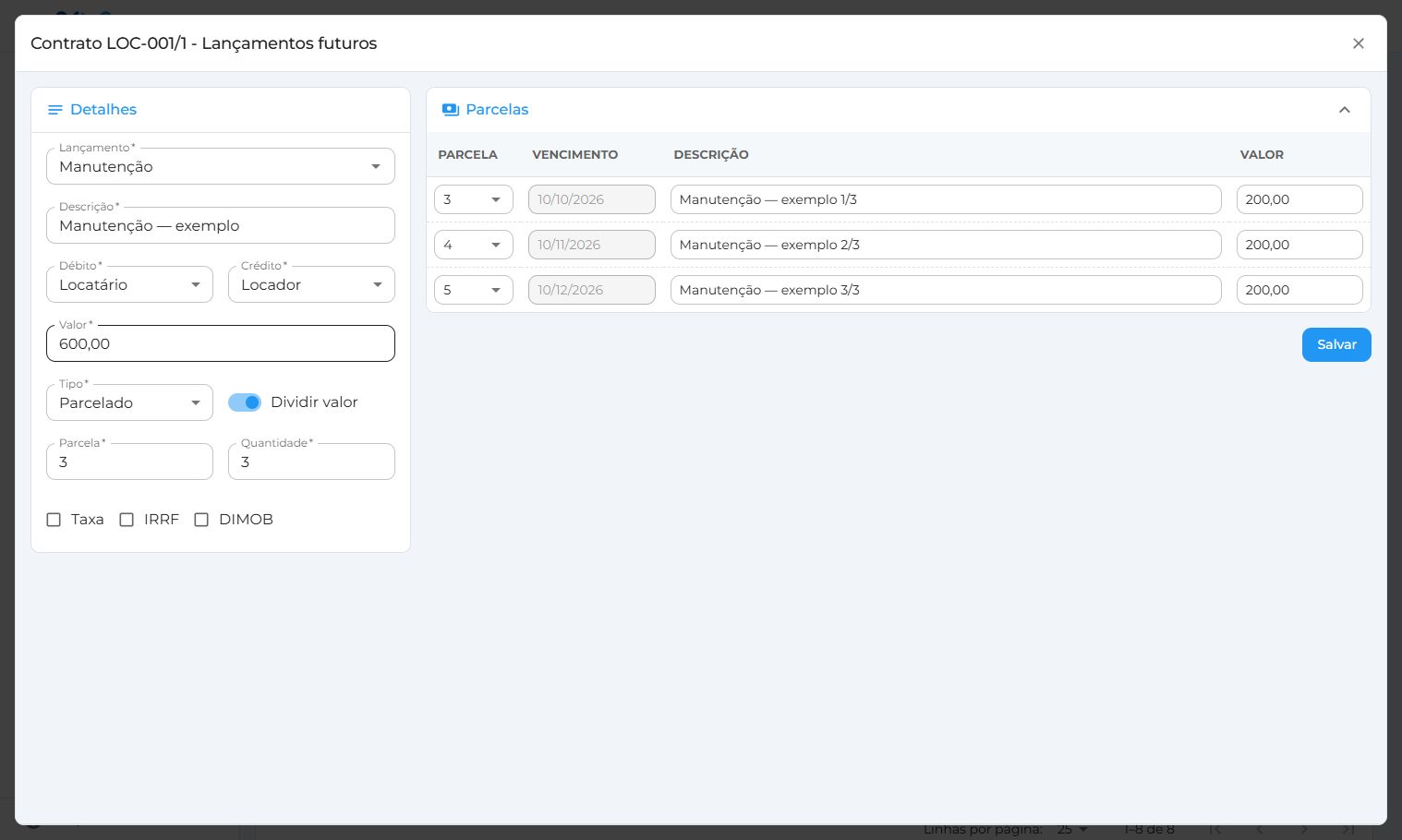Edit description Manutenção — exemplo 3/3
The height and width of the screenshot is (840, 1402).
[x=946, y=290]
